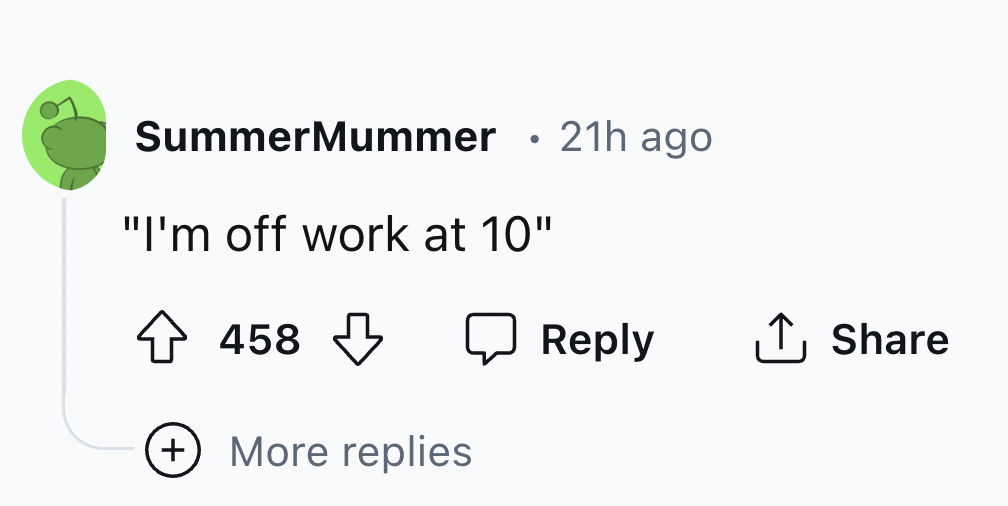
Task: Open the "21h ago" timestamp permalink
Action: coord(636,137)
